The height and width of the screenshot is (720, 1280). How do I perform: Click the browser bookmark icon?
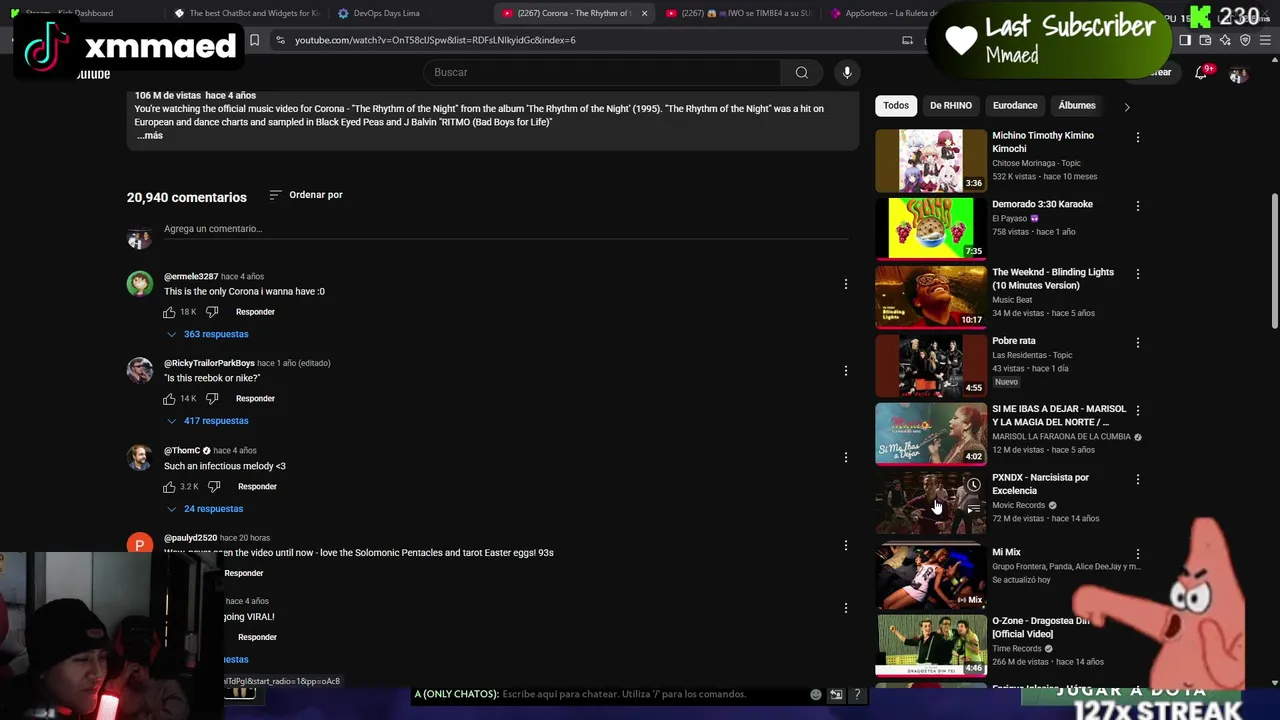254,40
